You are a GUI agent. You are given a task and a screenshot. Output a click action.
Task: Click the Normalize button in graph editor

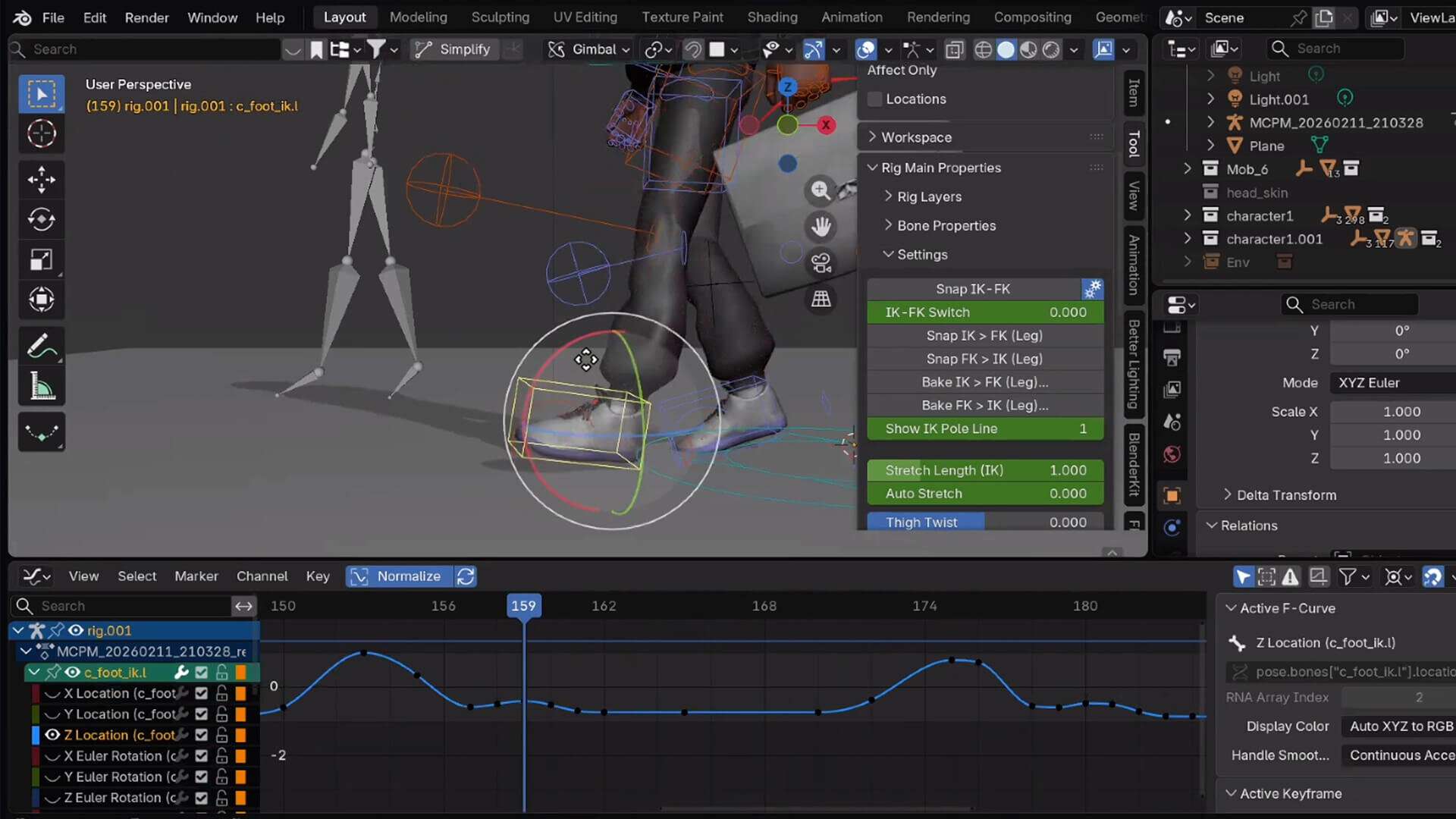pyautogui.click(x=408, y=576)
